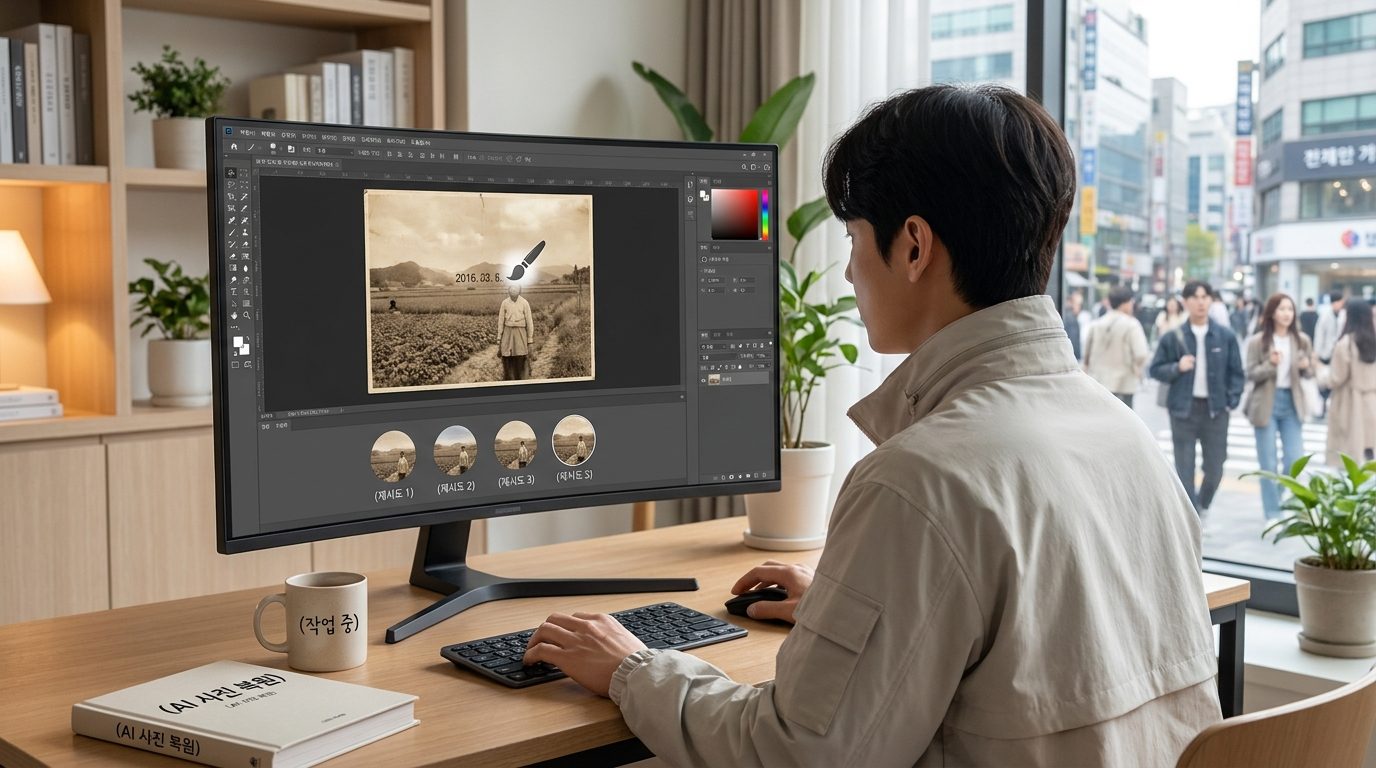The width and height of the screenshot is (1376, 768).
Task: Select the highlighted thumbnail labeled (제시도 S)
Action: (x=573, y=440)
